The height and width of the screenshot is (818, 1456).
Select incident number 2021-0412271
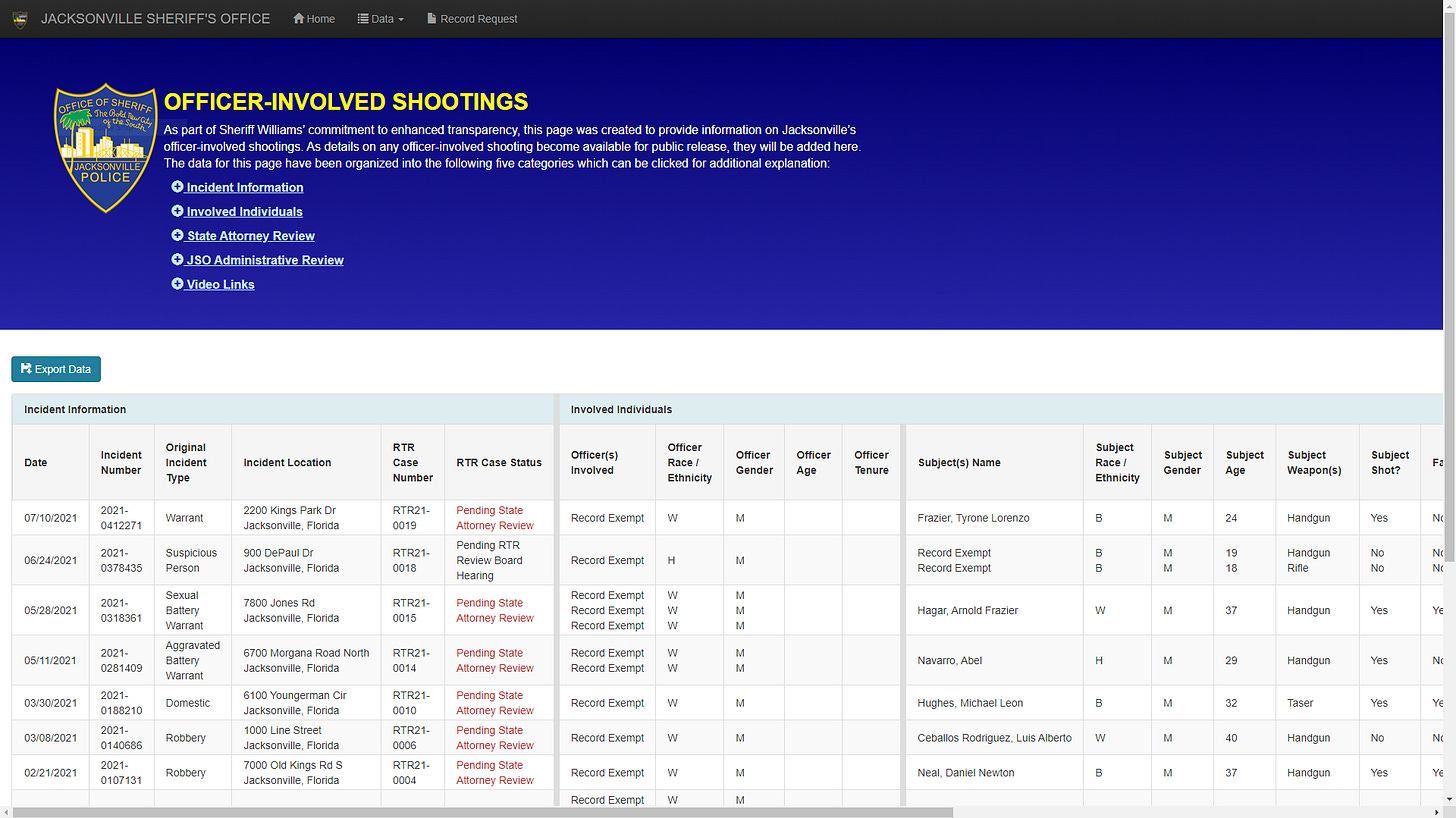pos(121,518)
